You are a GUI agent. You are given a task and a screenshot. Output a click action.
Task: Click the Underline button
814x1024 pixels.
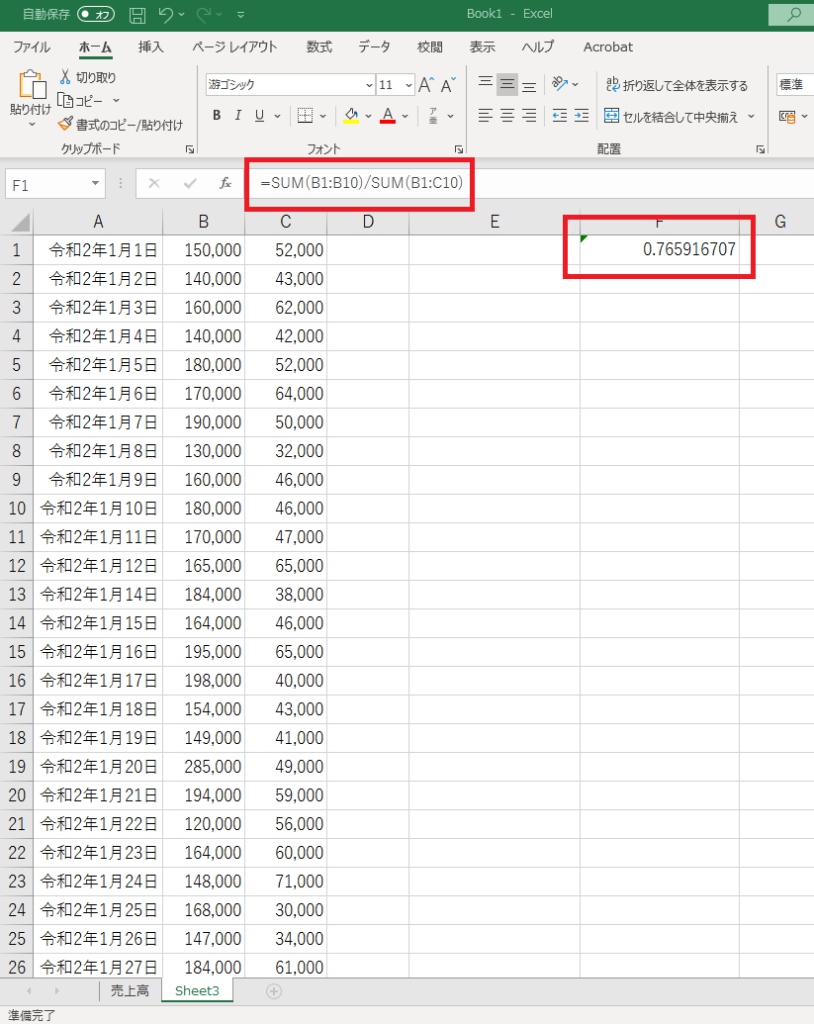[260, 116]
